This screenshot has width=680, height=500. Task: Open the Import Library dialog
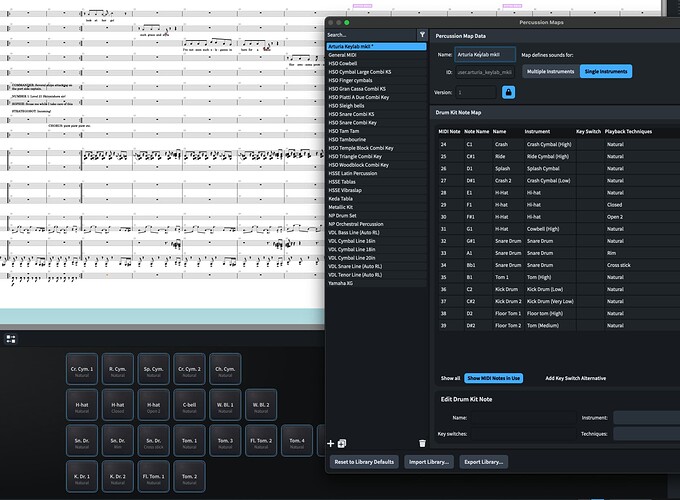(428, 462)
